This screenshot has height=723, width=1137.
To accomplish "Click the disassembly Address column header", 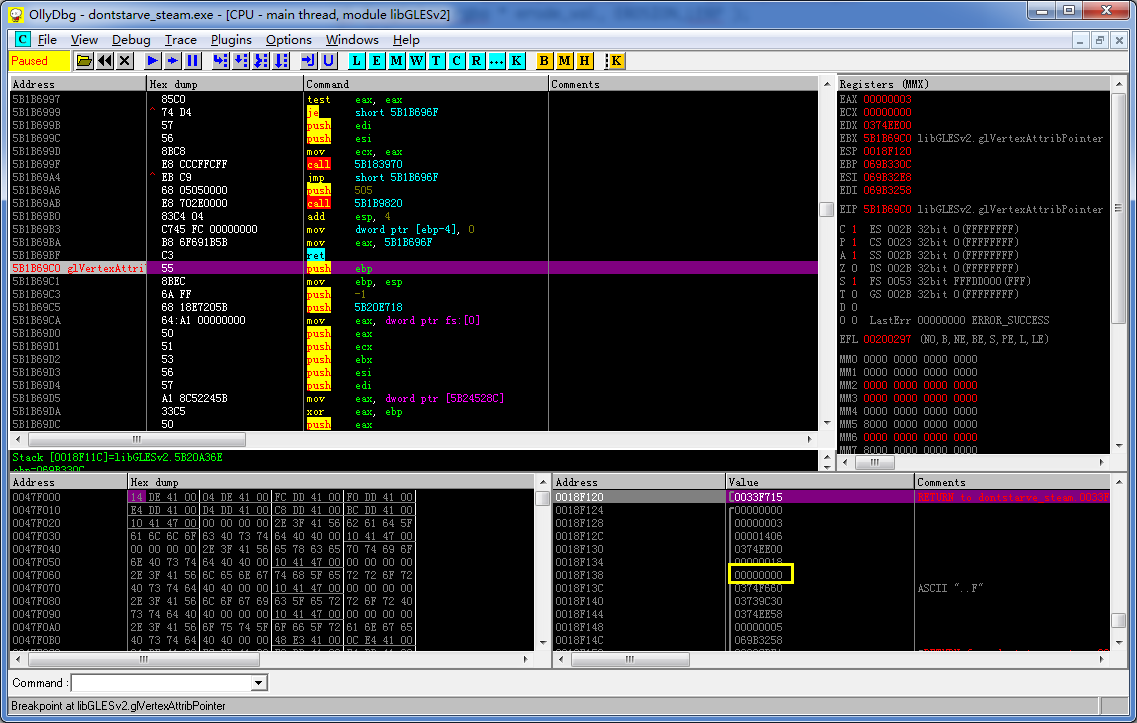I will tap(78, 84).
